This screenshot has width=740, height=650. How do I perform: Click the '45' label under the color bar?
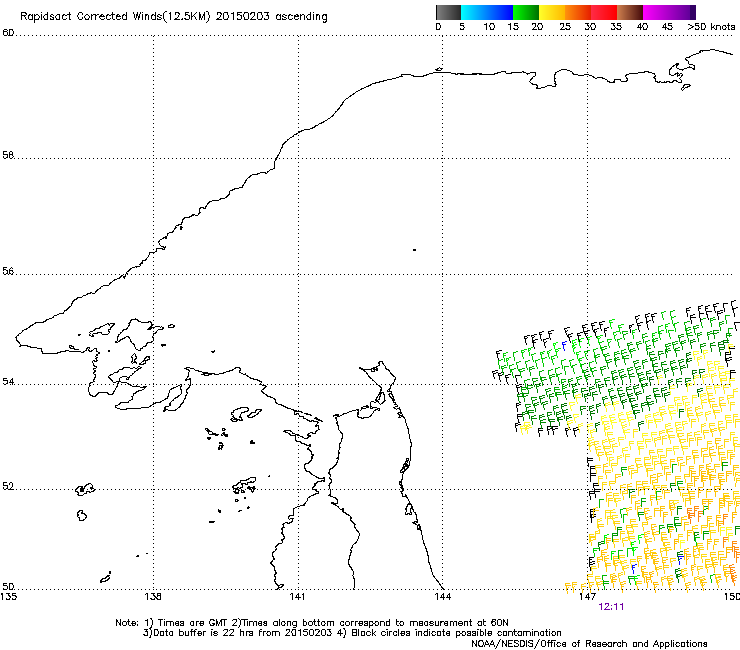point(667,27)
